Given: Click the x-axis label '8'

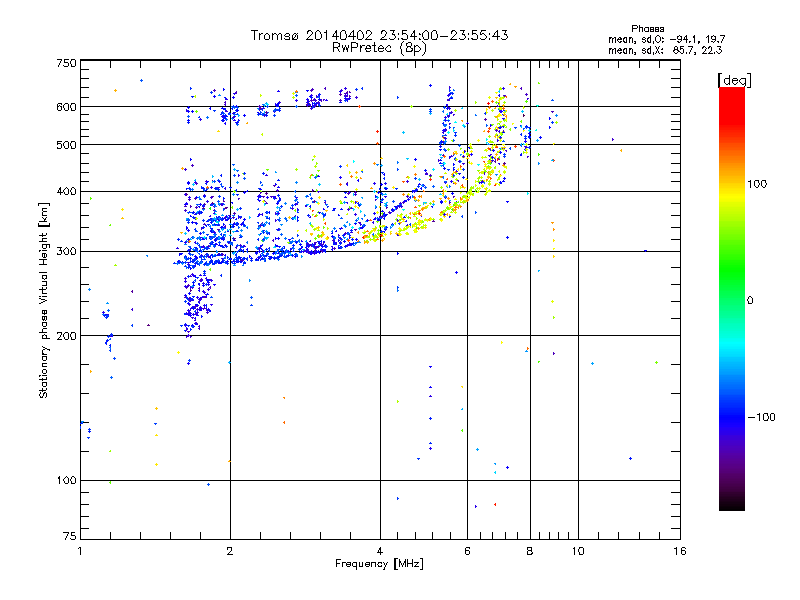Looking at the screenshot, I should [x=530, y=551].
